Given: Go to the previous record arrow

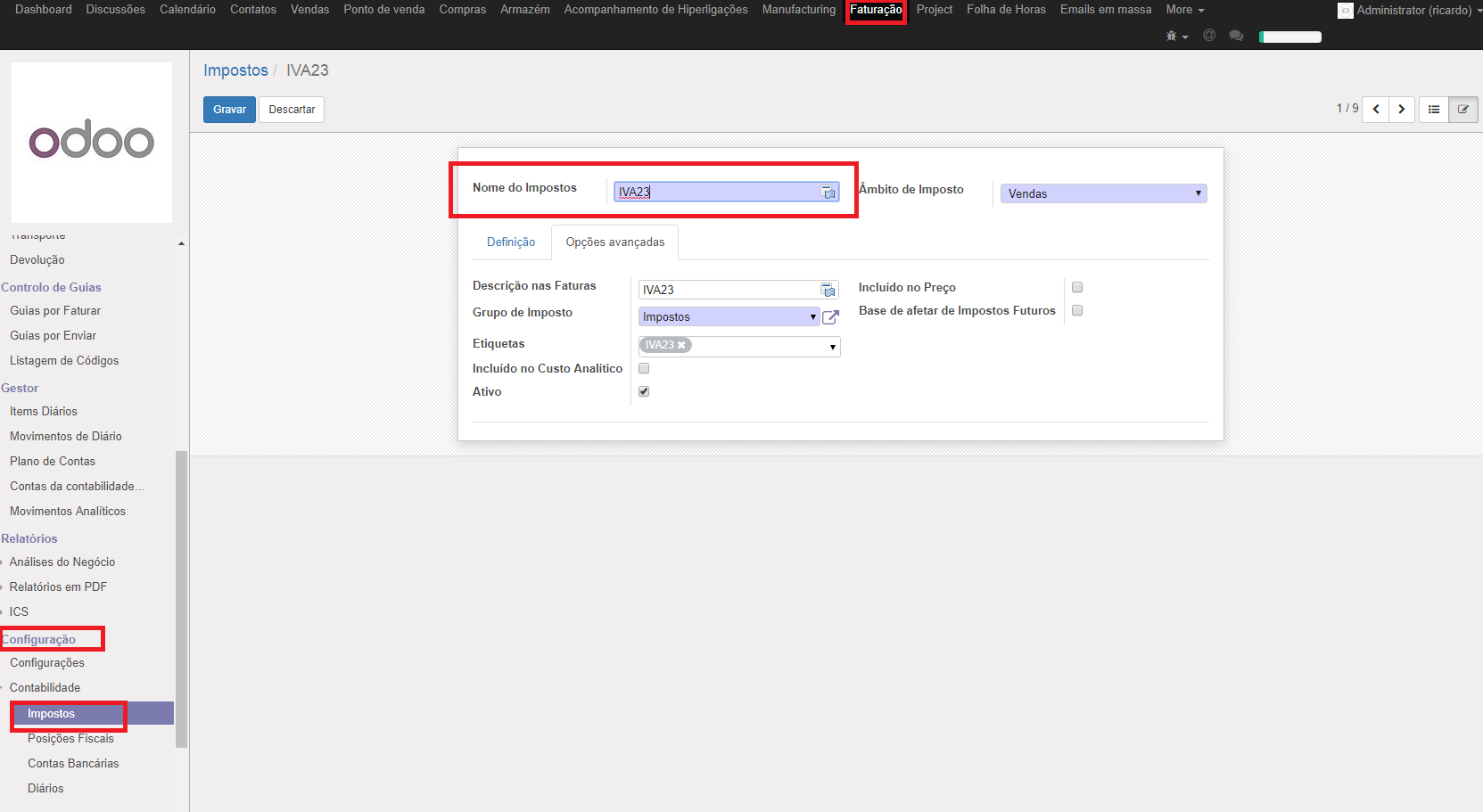Looking at the screenshot, I should 1376,110.
